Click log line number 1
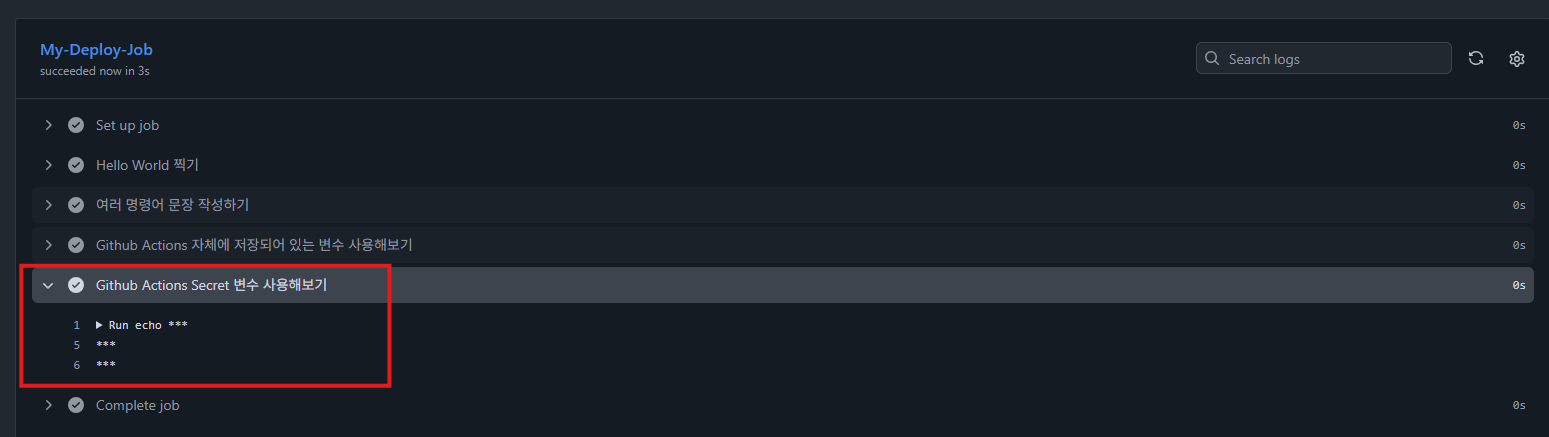The height and width of the screenshot is (437, 1549). coord(76,325)
